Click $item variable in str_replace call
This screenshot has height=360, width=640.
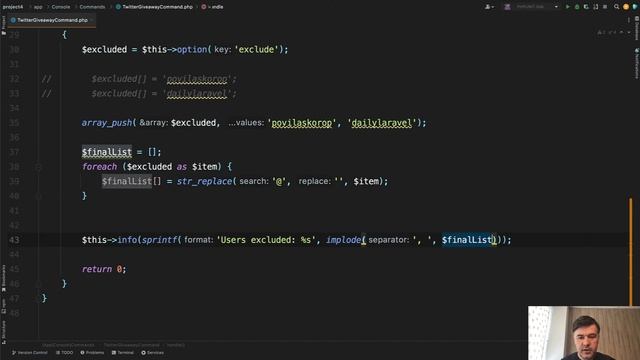pyautogui.click(x=366, y=181)
